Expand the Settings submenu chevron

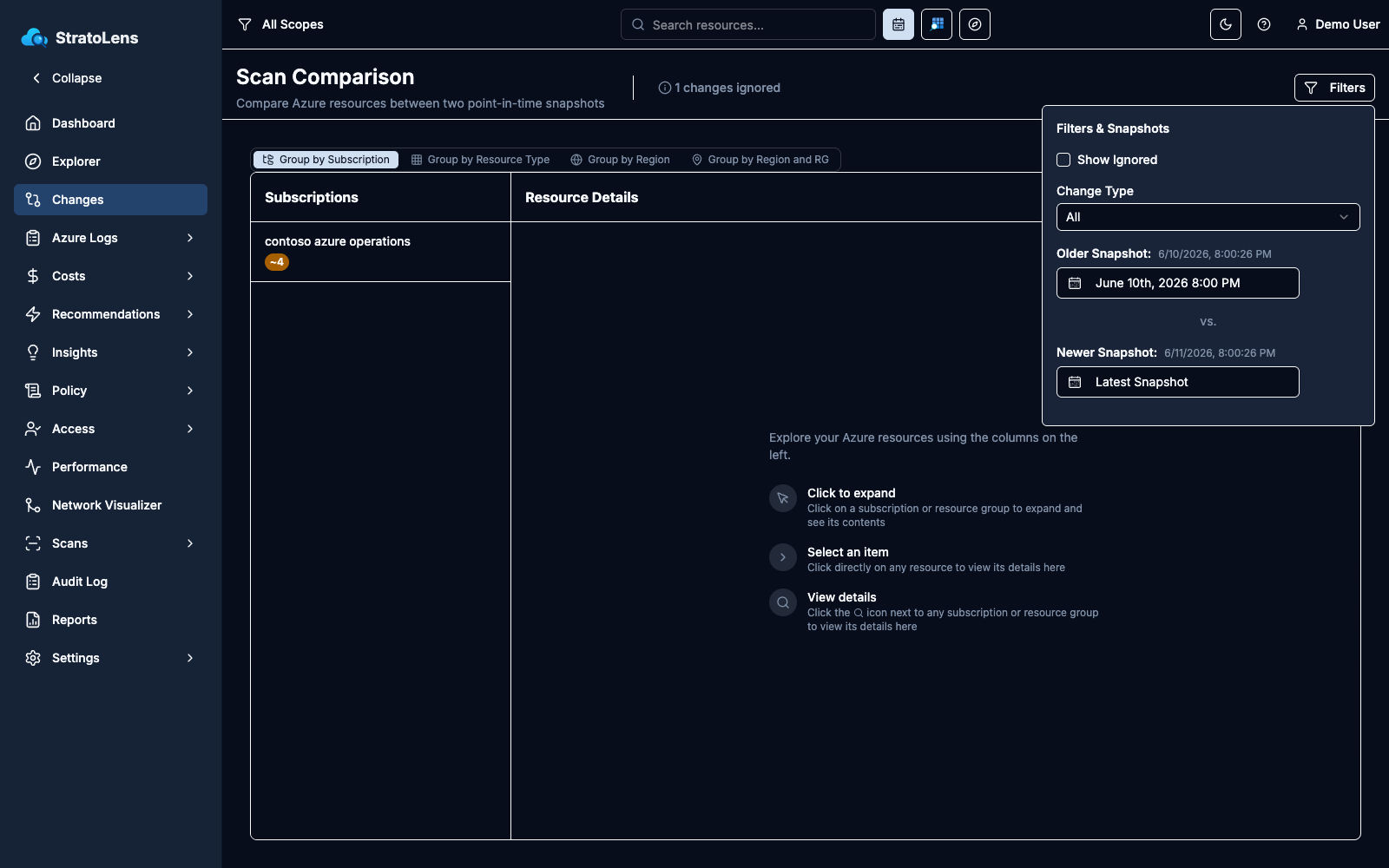190,658
